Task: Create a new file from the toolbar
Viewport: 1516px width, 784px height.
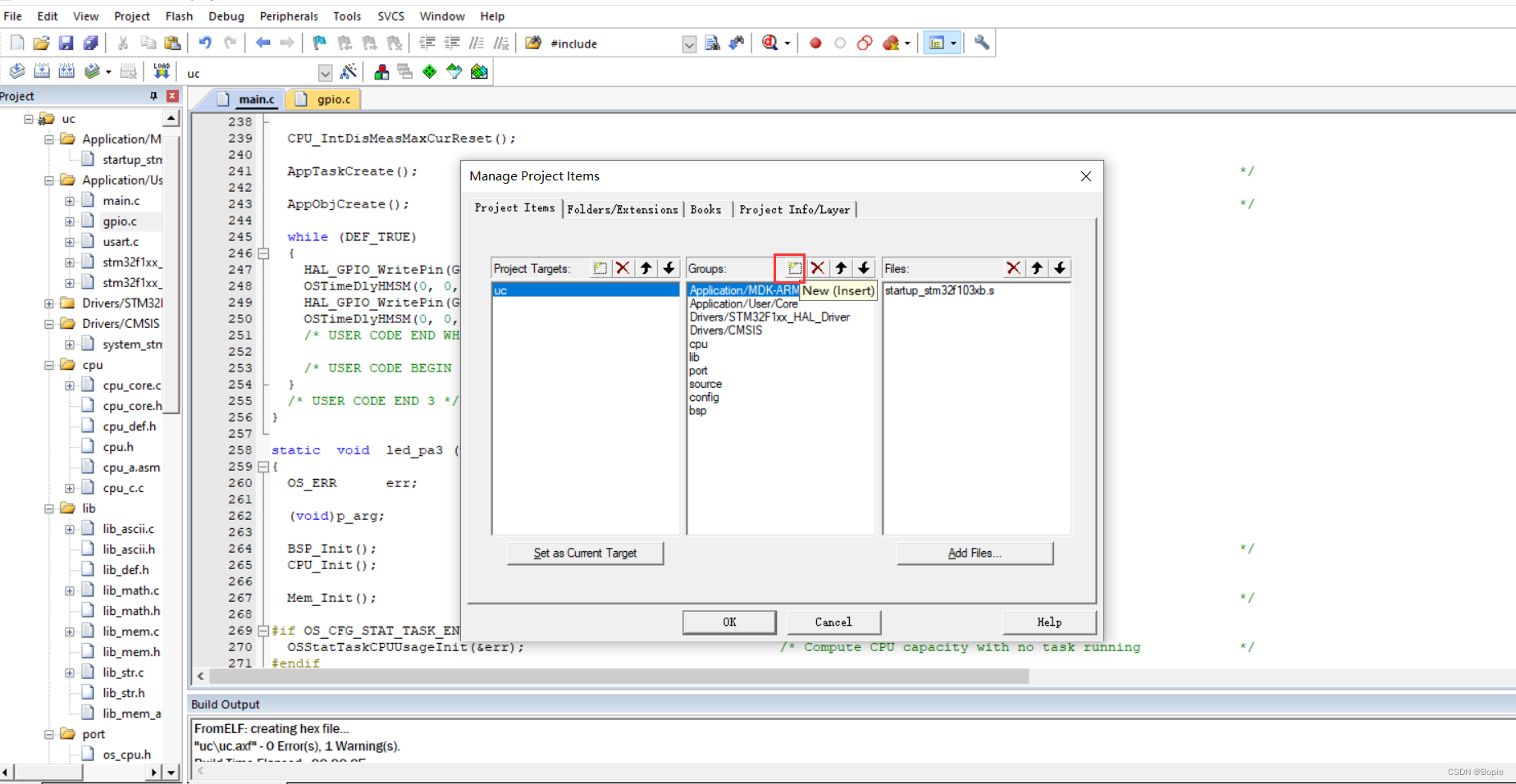Action: (17, 43)
